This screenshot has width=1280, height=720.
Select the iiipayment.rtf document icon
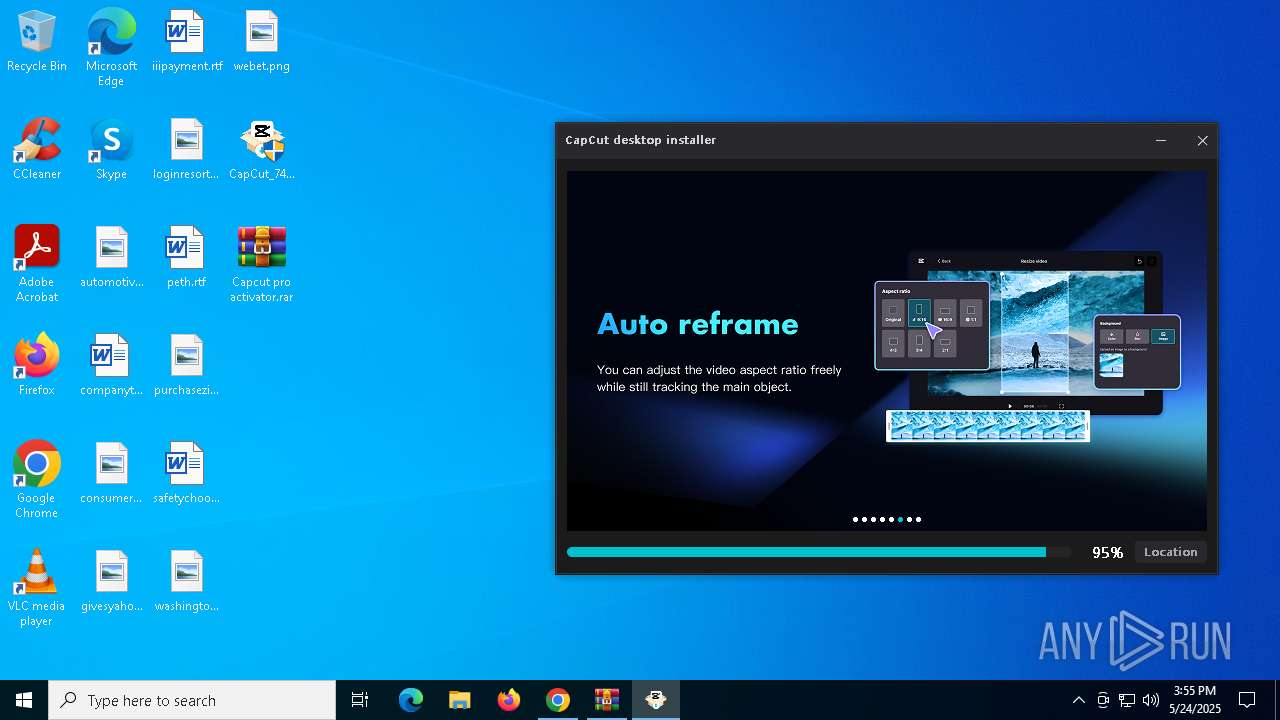(187, 42)
